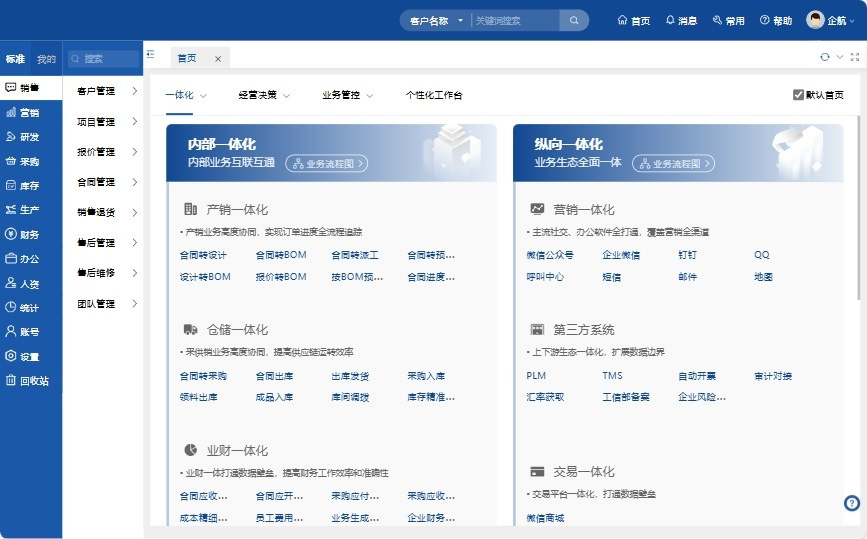Open the 账号 account module
The width and height of the screenshot is (867, 539).
click(x=23, y=332)
